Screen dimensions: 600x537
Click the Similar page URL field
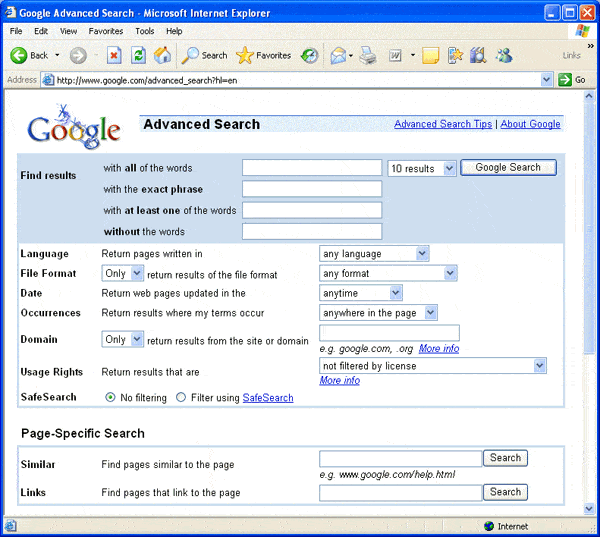point(401,459)
